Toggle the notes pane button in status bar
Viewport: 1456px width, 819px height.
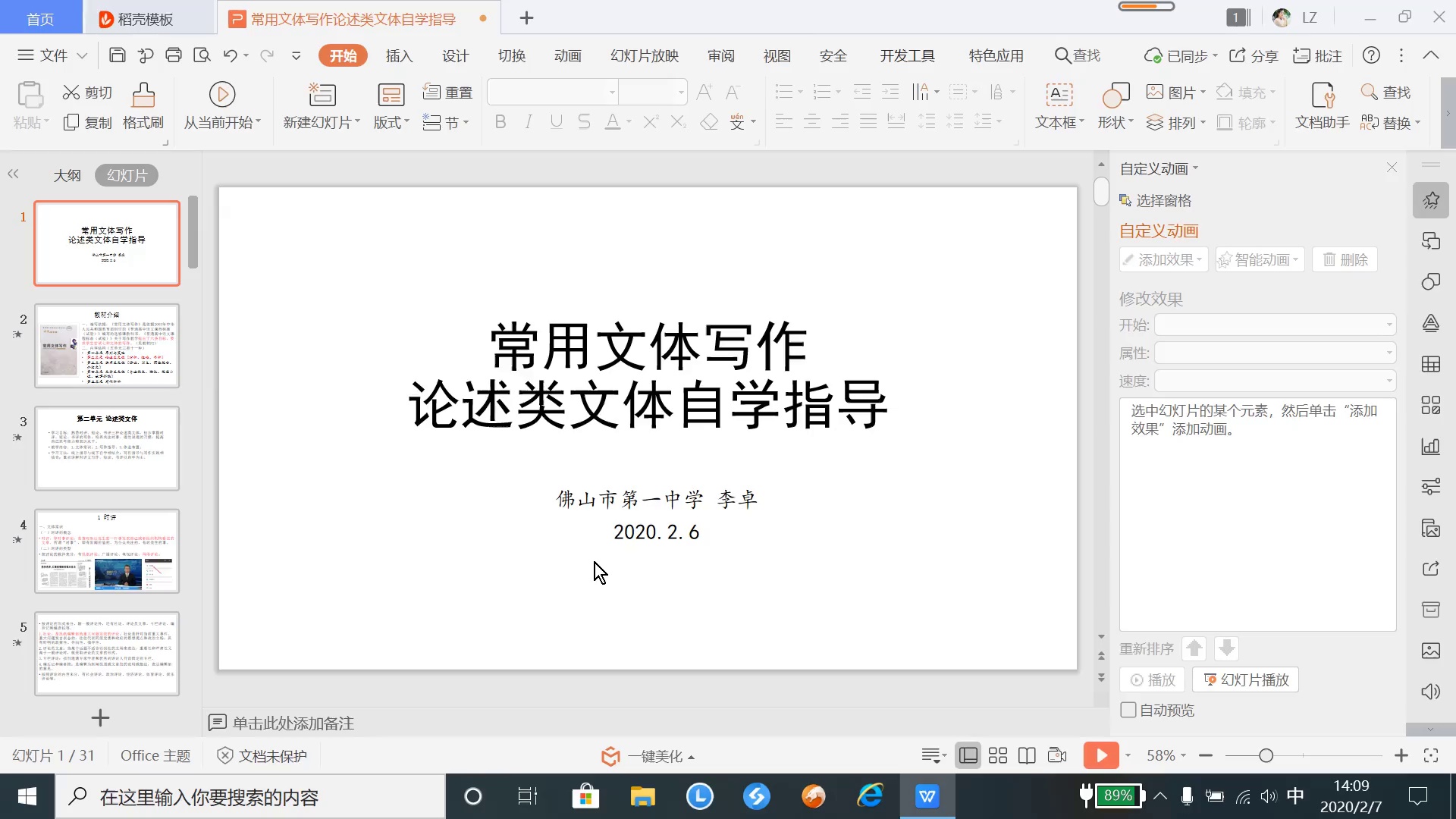point(934,755)
